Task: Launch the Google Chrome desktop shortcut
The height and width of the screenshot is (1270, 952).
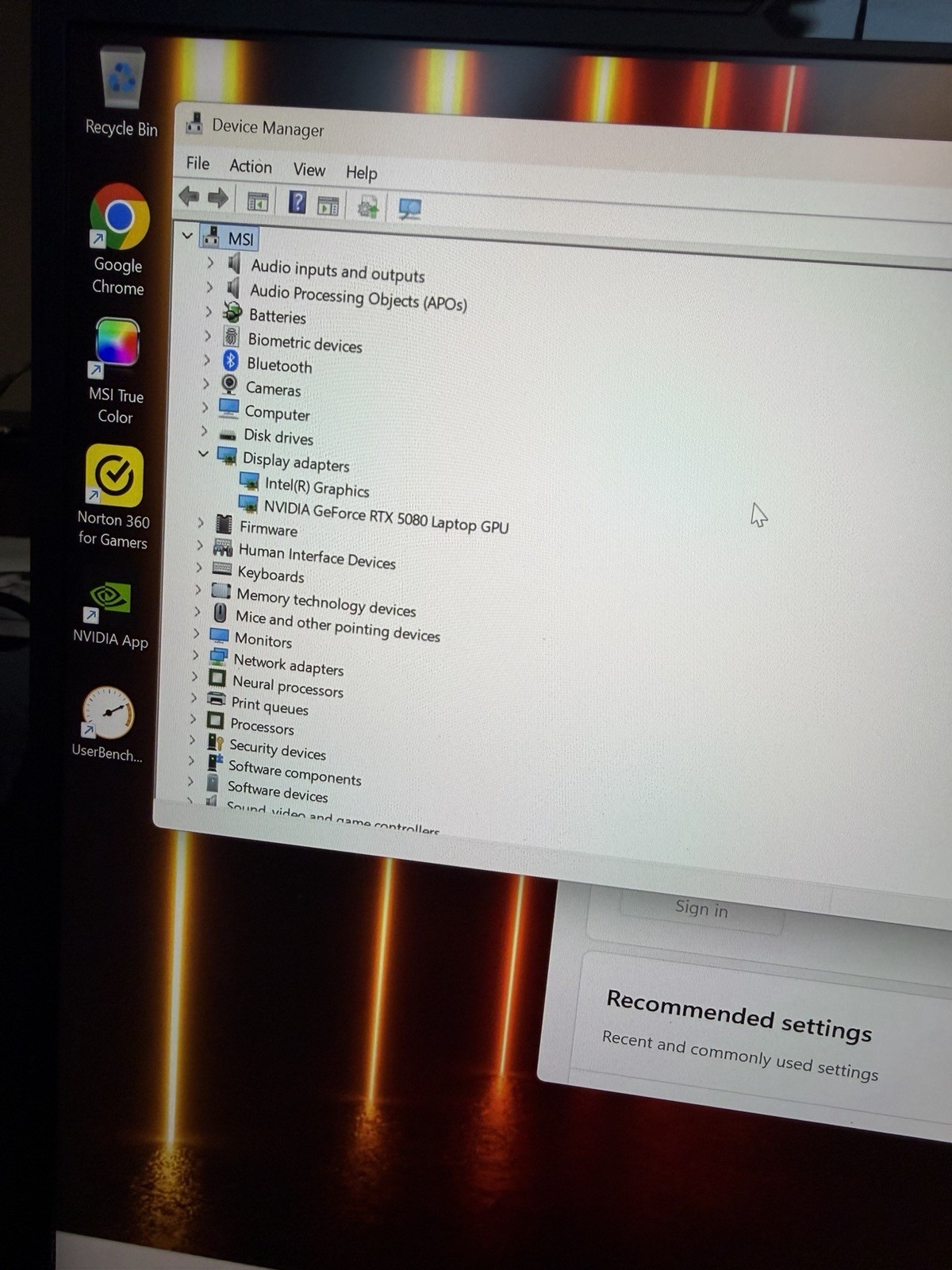Action: 118,240
